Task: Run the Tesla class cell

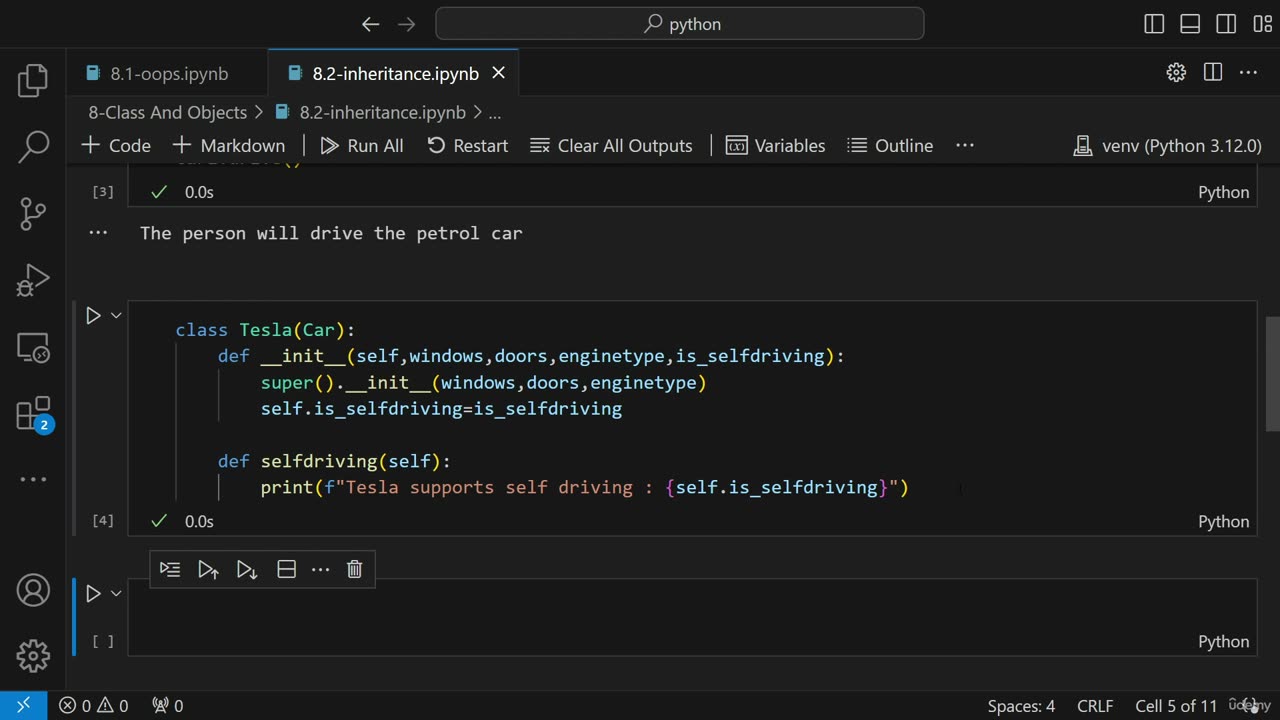Action: 93,316
